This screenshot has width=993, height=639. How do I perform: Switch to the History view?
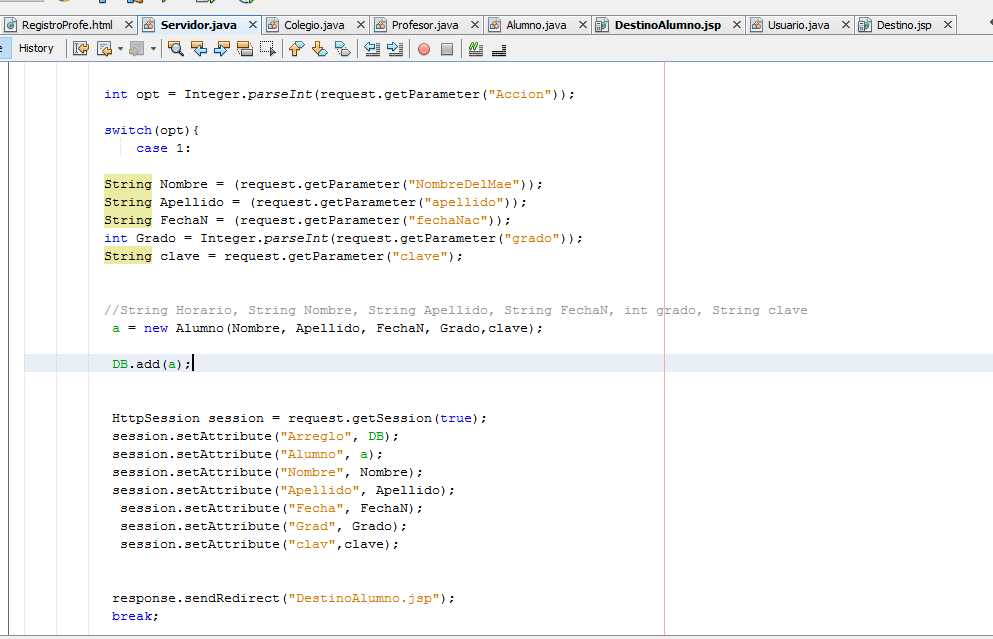point(36,49)
